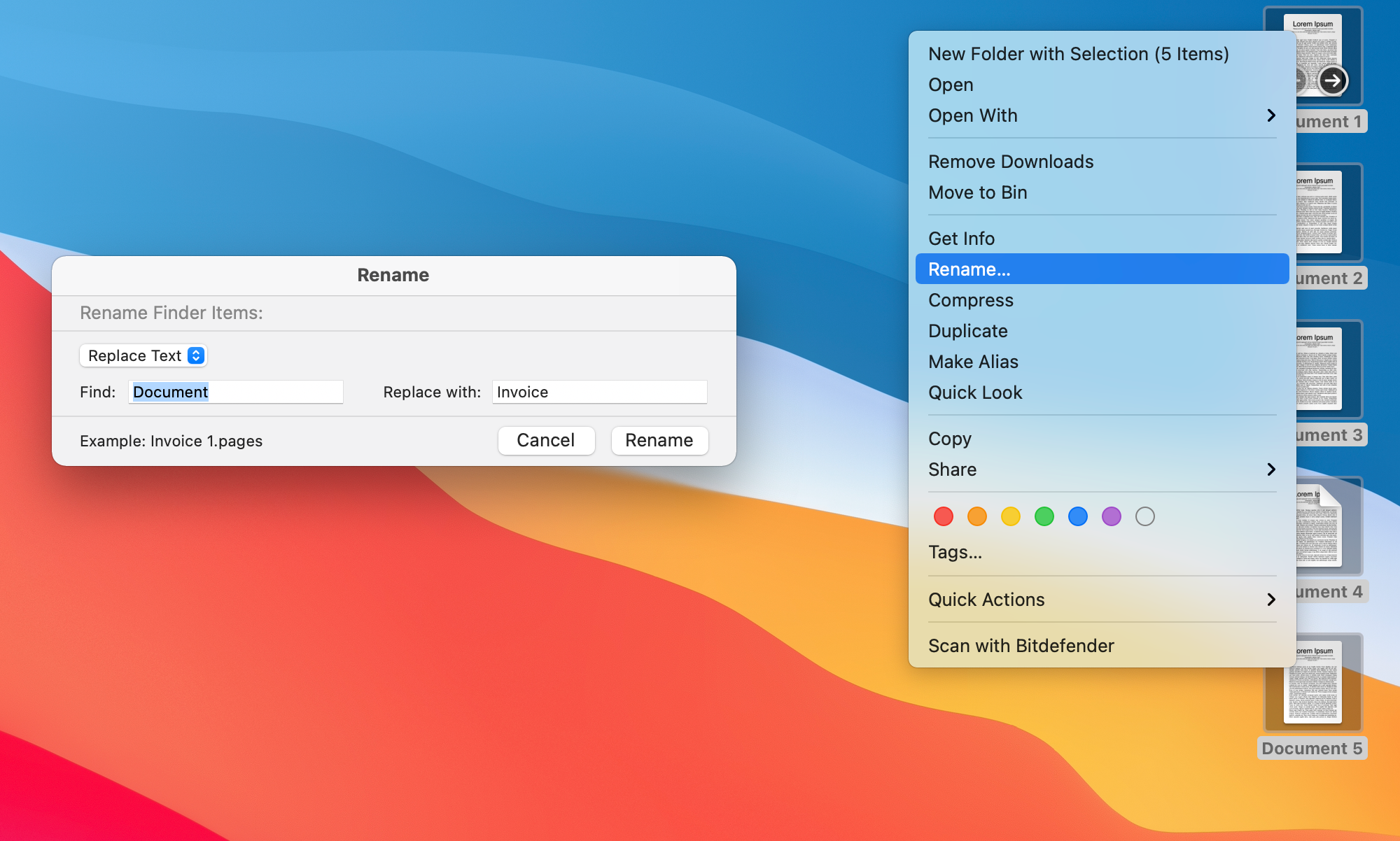Screen dimensions: 1400x841
Task: Choose Remove Downloads menu item
Action: [1102, 162]
